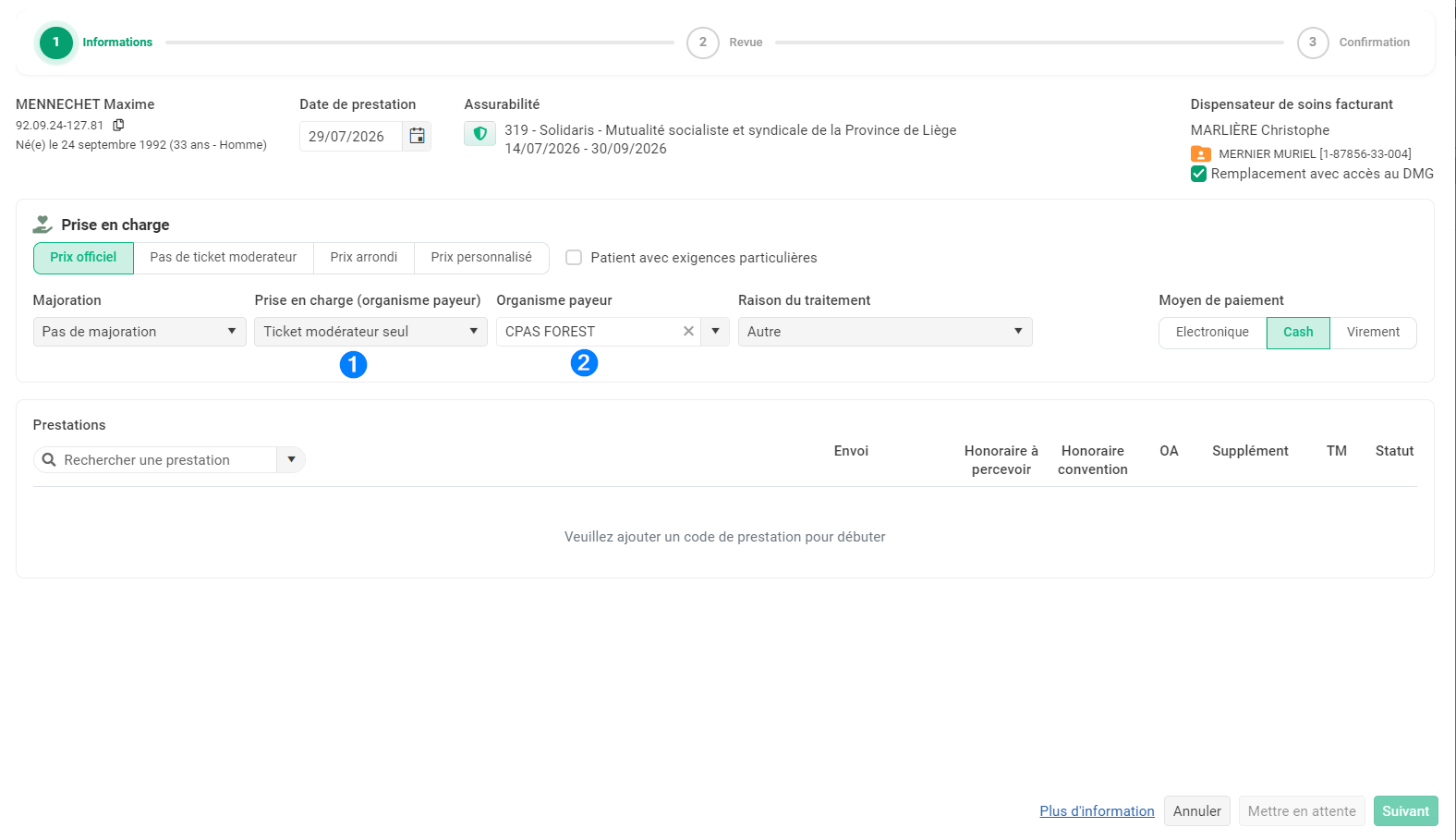Open the Plus d'information link

(x=1097, y=811)
